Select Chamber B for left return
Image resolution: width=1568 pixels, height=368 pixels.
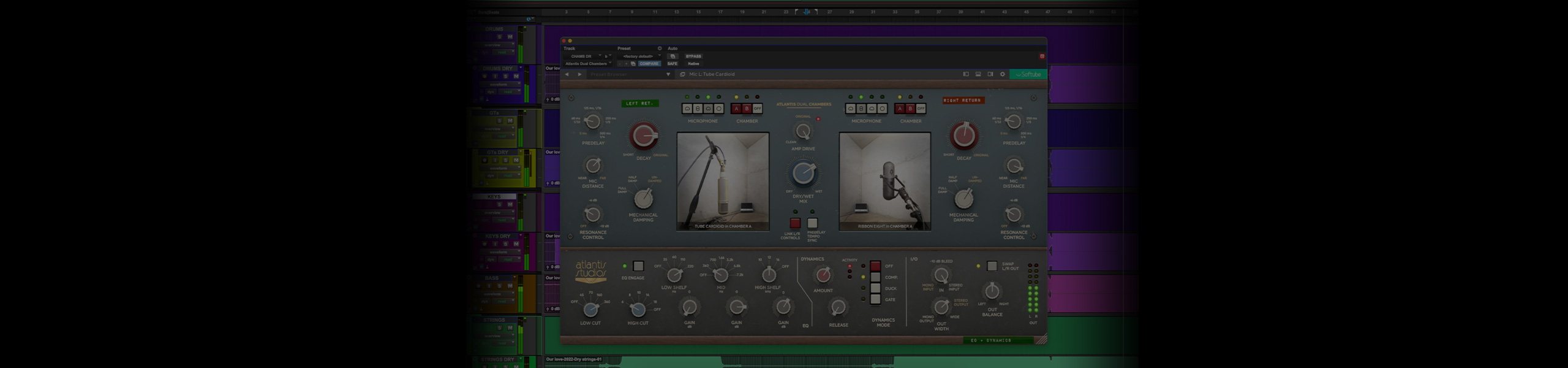click(747, 109)
